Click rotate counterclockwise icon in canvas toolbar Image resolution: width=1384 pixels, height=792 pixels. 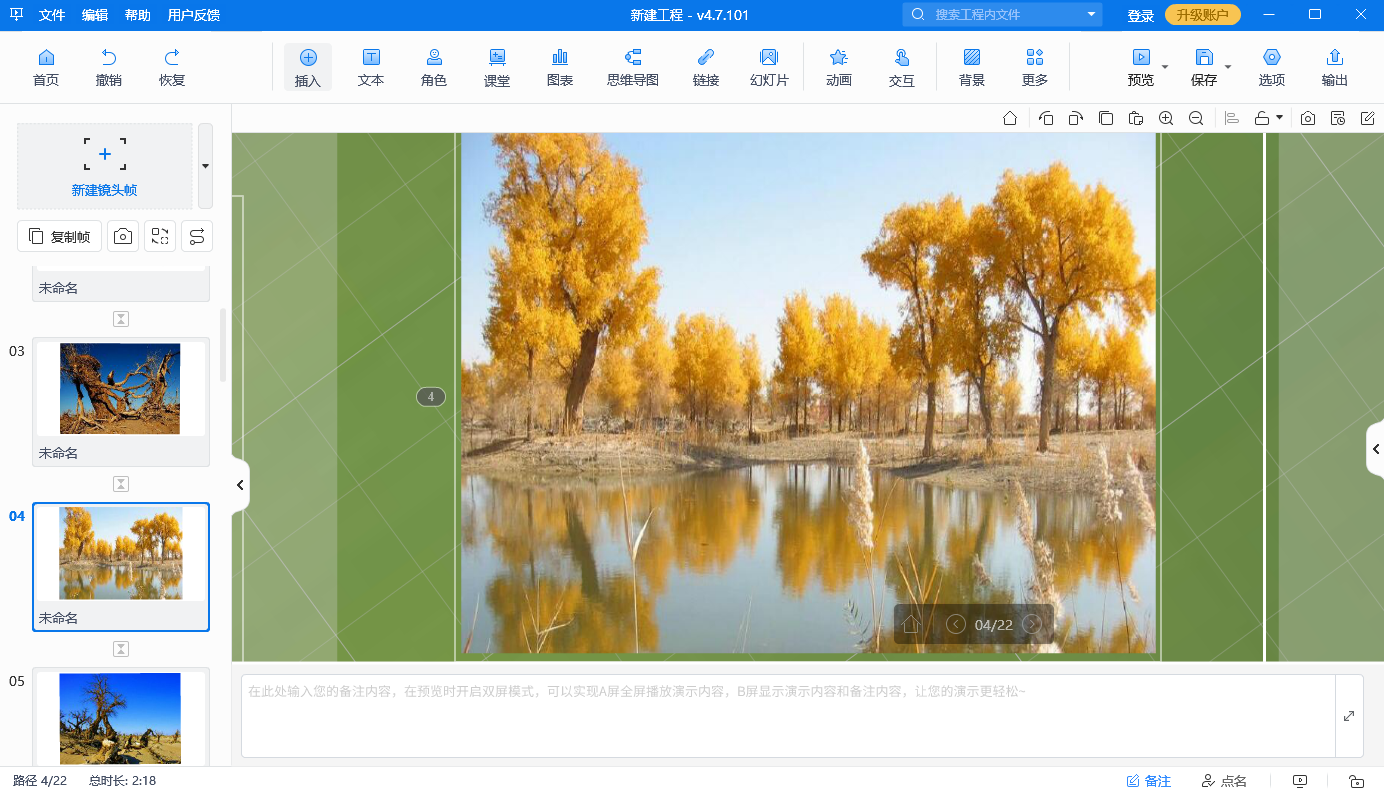pyautogui.click(x=1046, y=118)
